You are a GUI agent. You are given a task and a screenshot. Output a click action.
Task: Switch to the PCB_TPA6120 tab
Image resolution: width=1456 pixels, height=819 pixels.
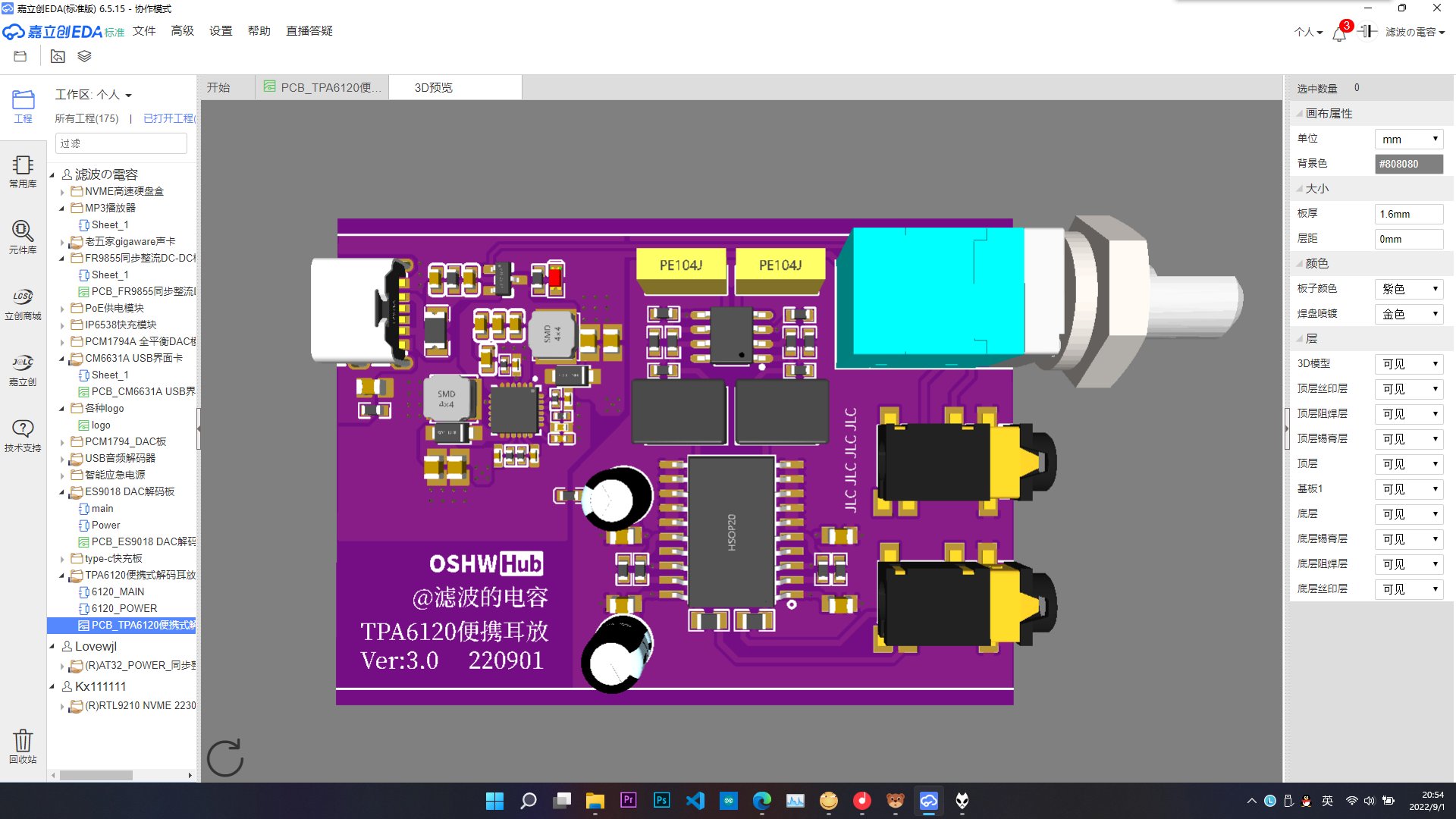322,88
